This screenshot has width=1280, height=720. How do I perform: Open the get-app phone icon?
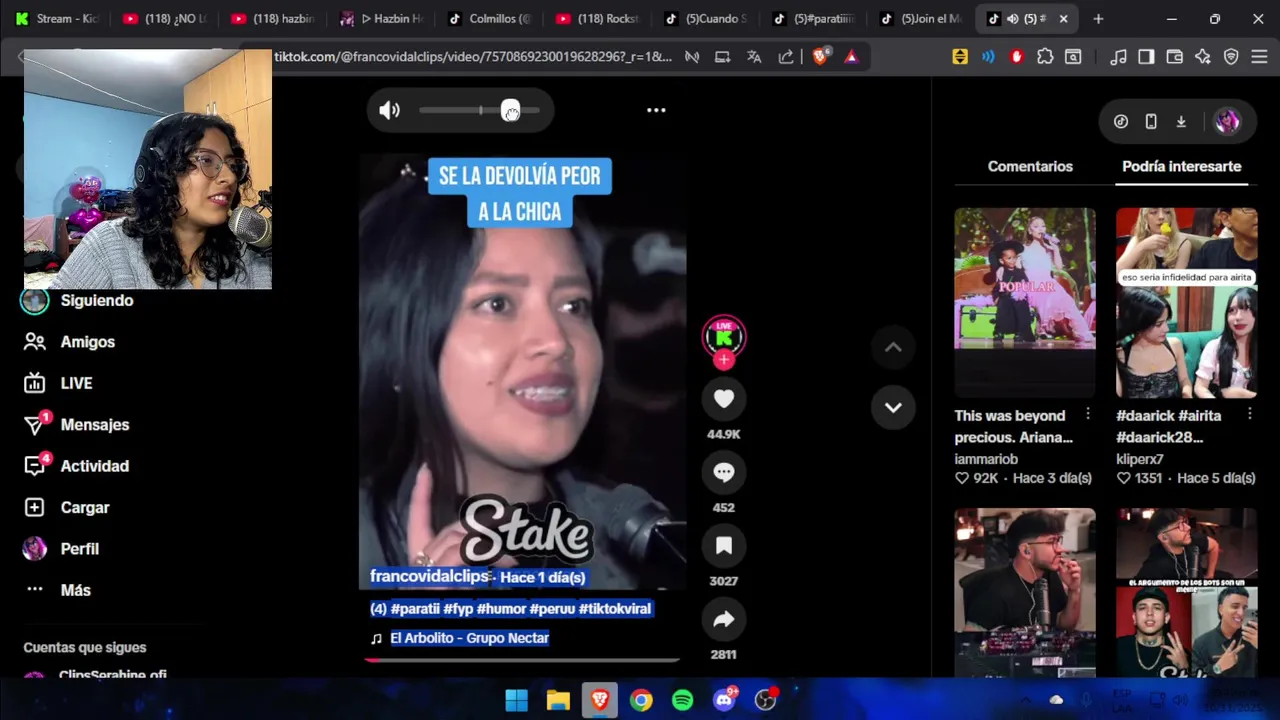pyautogui.click(x=1151, y=121)
